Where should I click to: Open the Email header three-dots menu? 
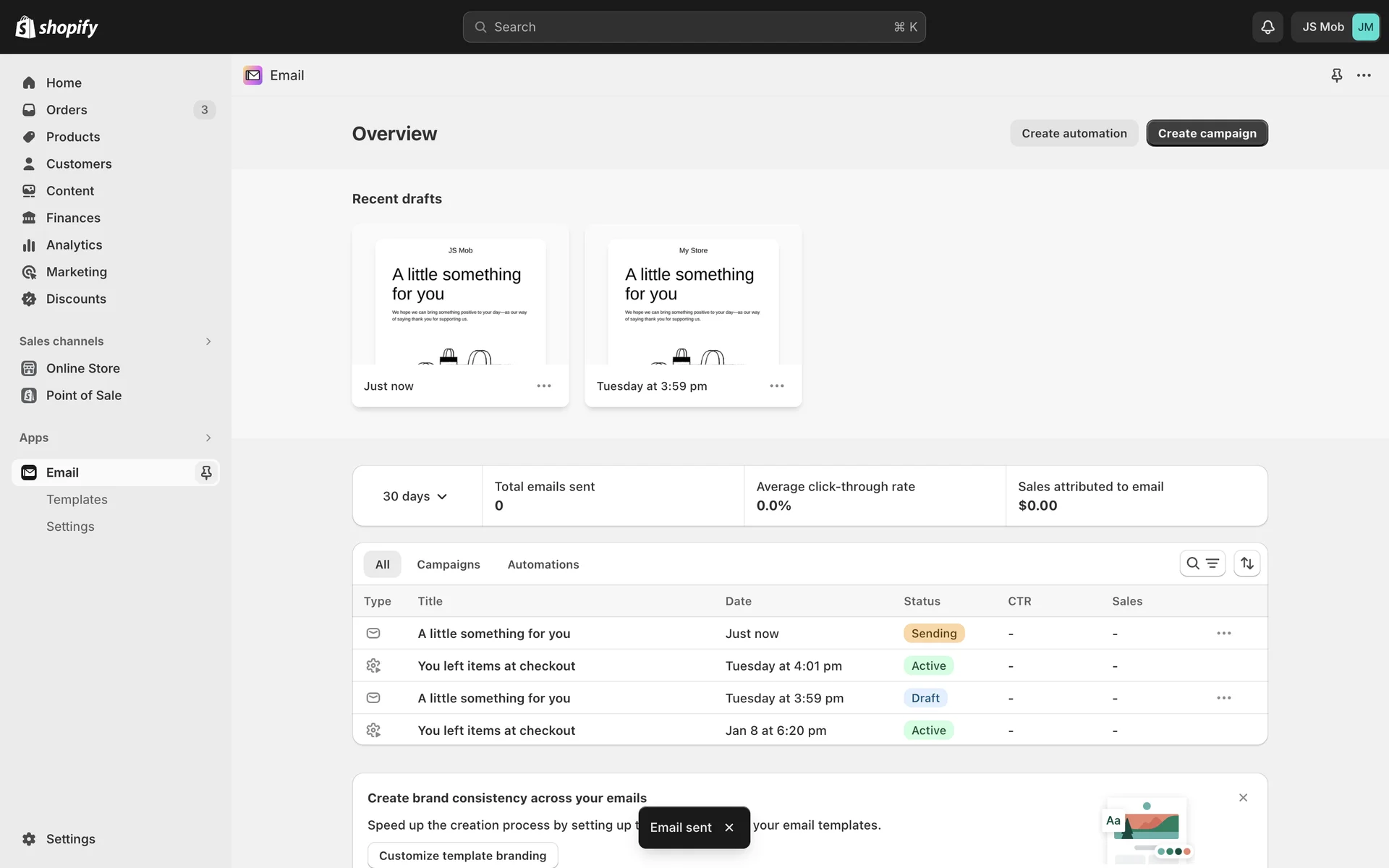(1364, 75)
